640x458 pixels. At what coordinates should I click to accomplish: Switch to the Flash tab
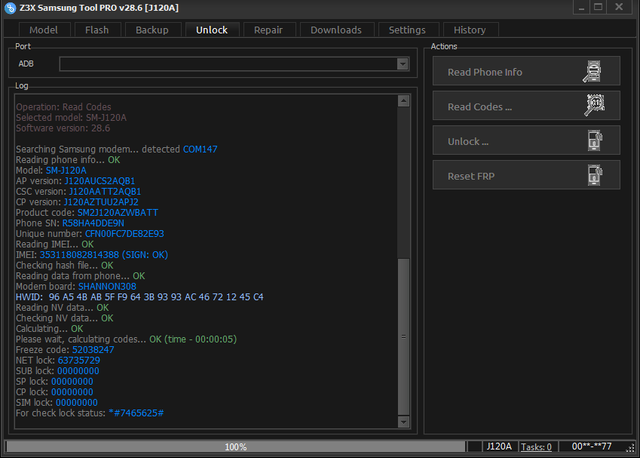pyautogui.click(x=97, y=30)
